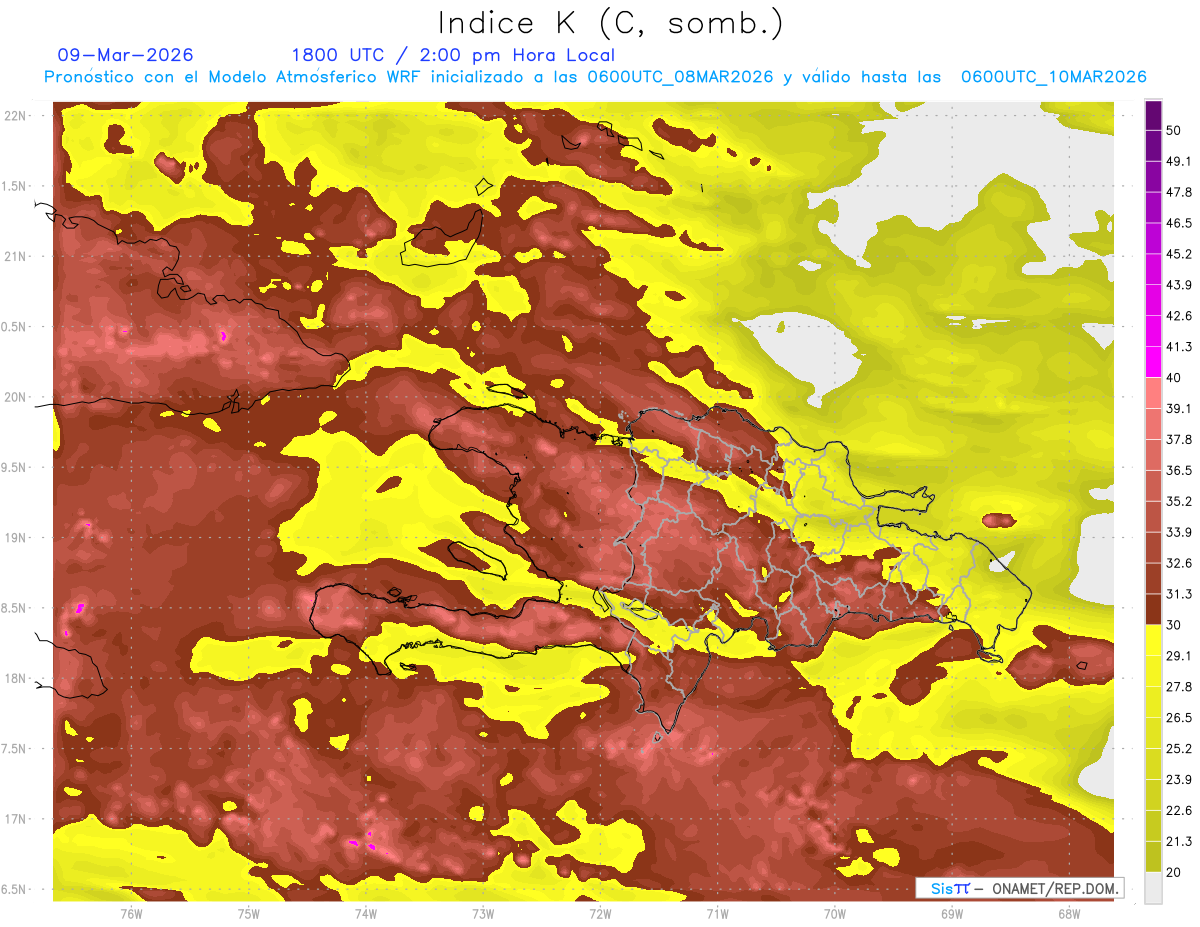Click the colorbar value "41.3"
The width and height of the screenshot is (1200, 927).
(x=1179, y=347)
